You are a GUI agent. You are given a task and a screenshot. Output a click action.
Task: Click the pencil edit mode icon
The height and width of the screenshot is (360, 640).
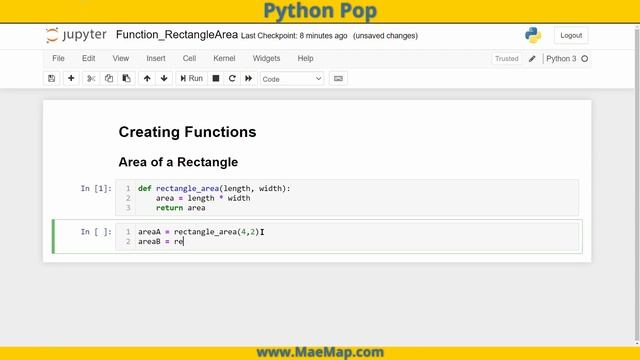tap(532, 59)
